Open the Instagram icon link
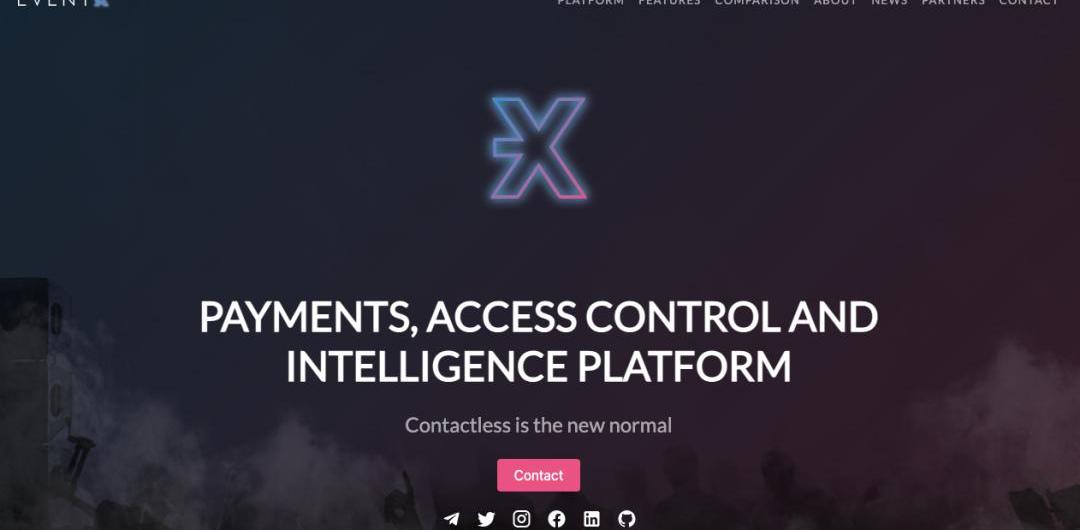 coord(521,519)
